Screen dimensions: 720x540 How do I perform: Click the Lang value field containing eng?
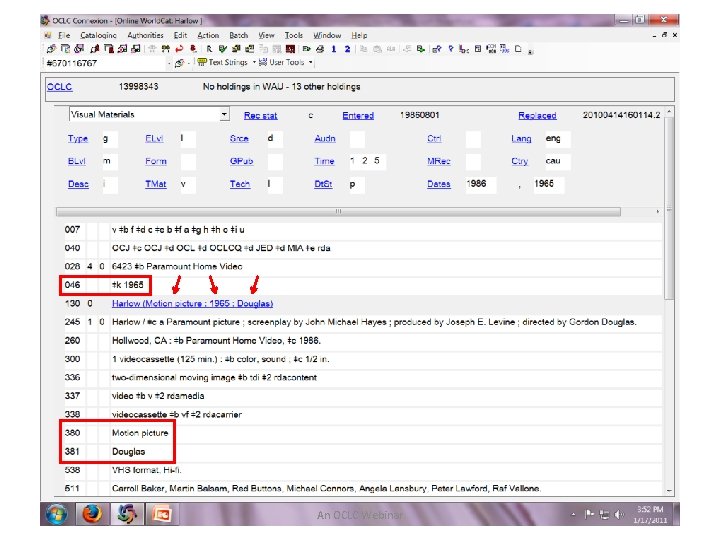pyautogui.click(x=557, y=139)
